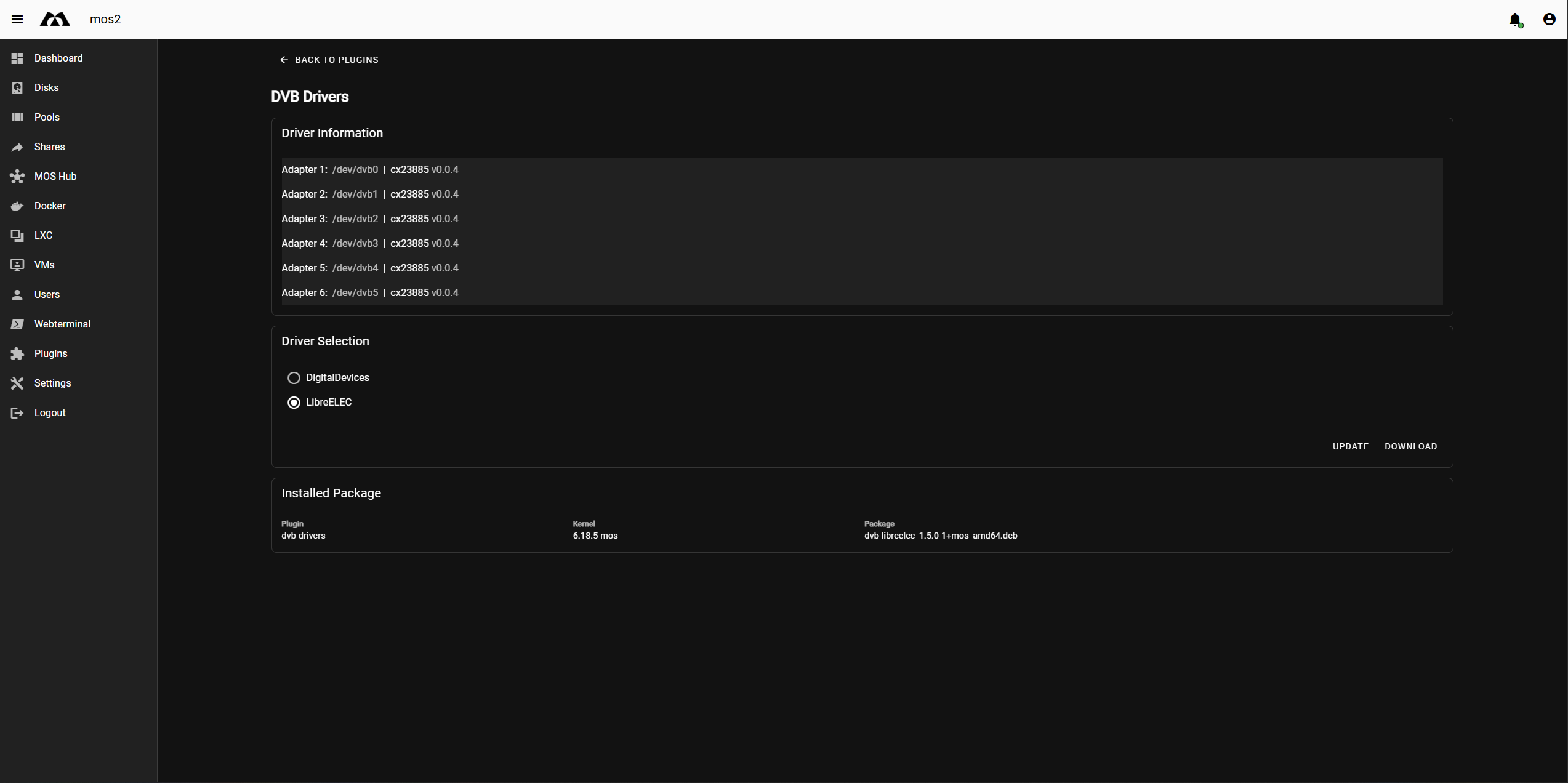Click the Pools icon
The height and width of the screenshot is (783, 1568).
pyautogui.click(x=17, y=117)
